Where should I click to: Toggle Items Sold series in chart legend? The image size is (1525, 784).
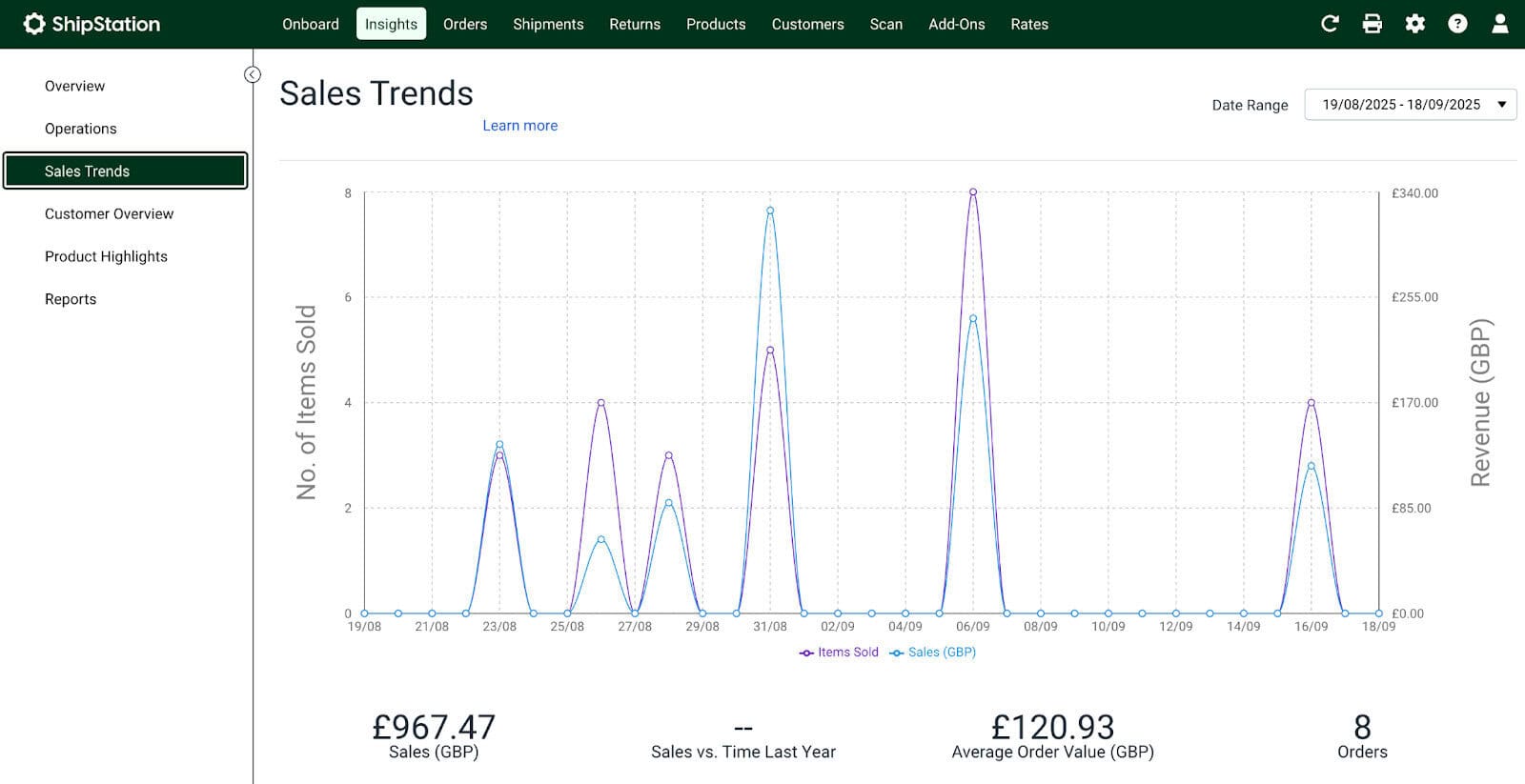pyautogui.click(x=840, y=653)
